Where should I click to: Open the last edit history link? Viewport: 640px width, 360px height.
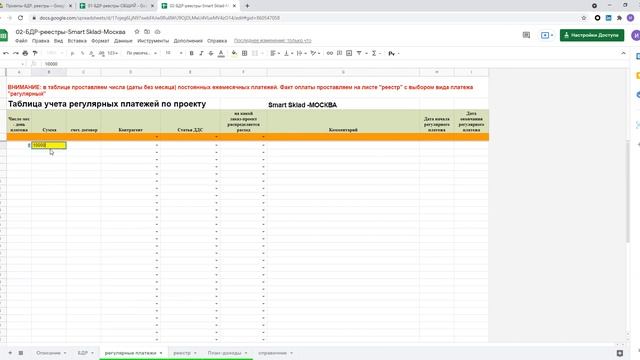272,41
